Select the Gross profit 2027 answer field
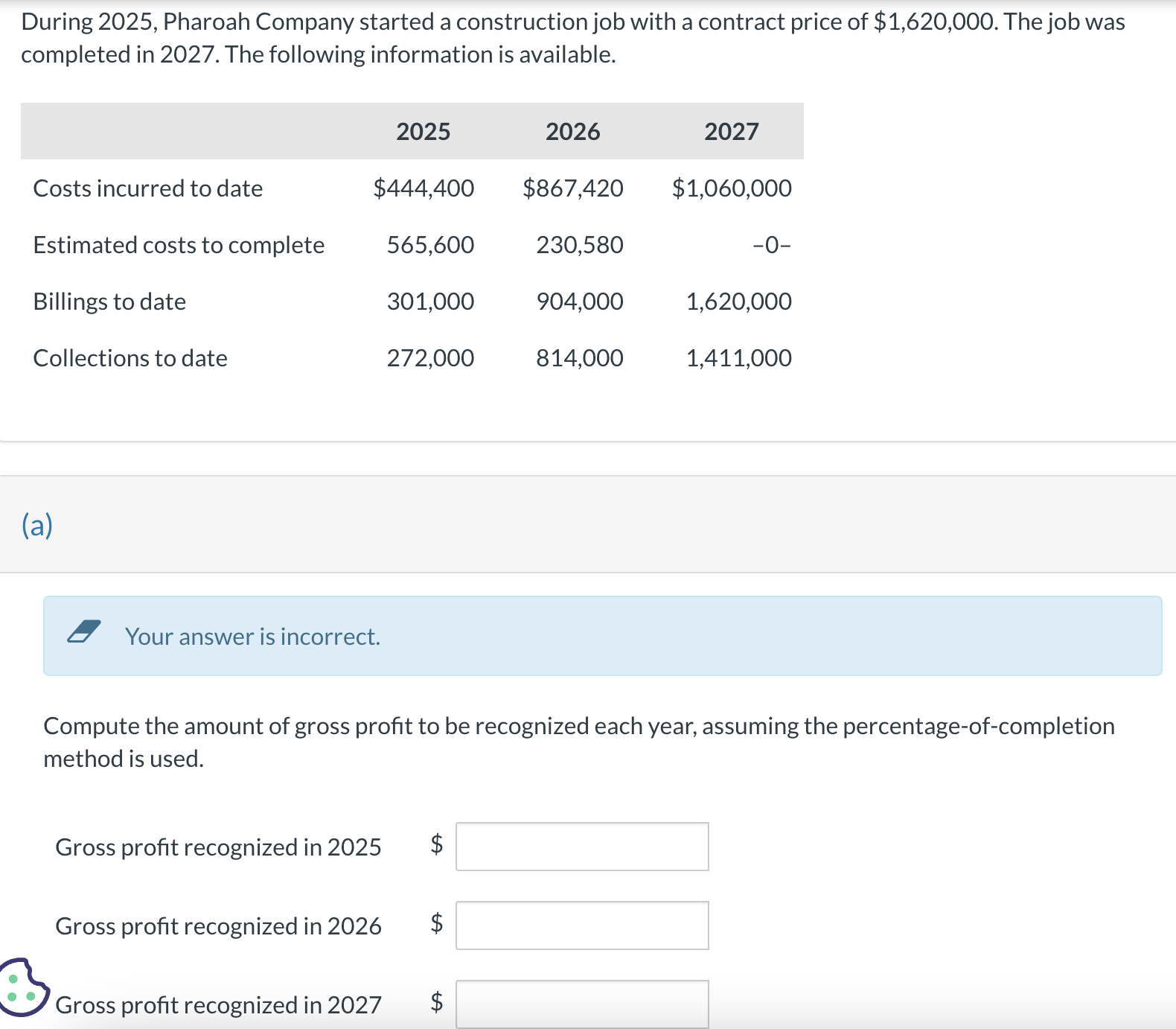Screen dimensions: 1176x1029 click(582, 1004)
